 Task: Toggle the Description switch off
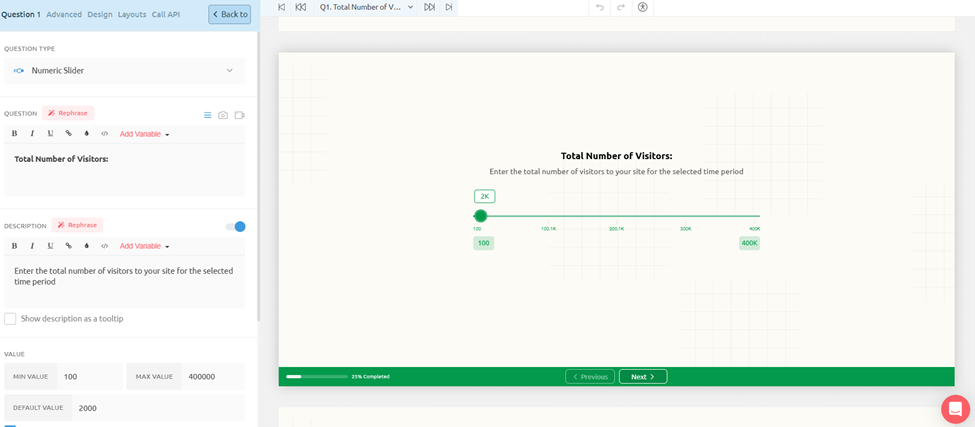pos(236,226)
